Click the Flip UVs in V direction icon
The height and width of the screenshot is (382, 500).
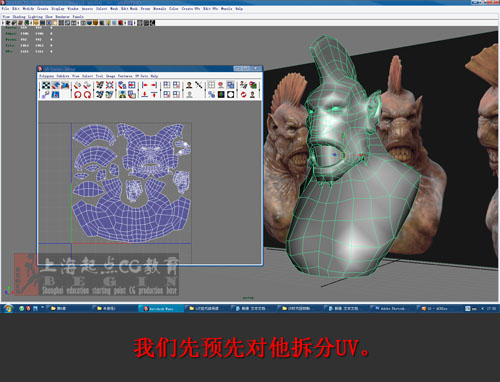coord(87,85)
